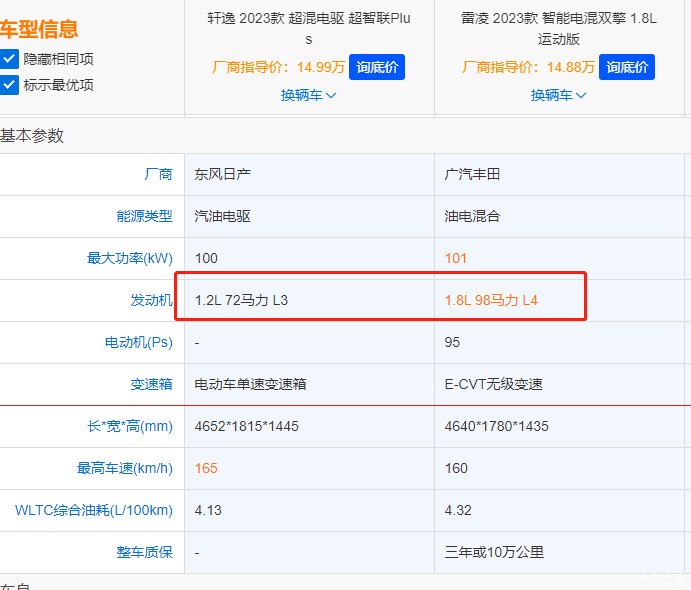Click the 能源类型 parameter label
Screen dimensions: 691x590
(x=144, y=216)
